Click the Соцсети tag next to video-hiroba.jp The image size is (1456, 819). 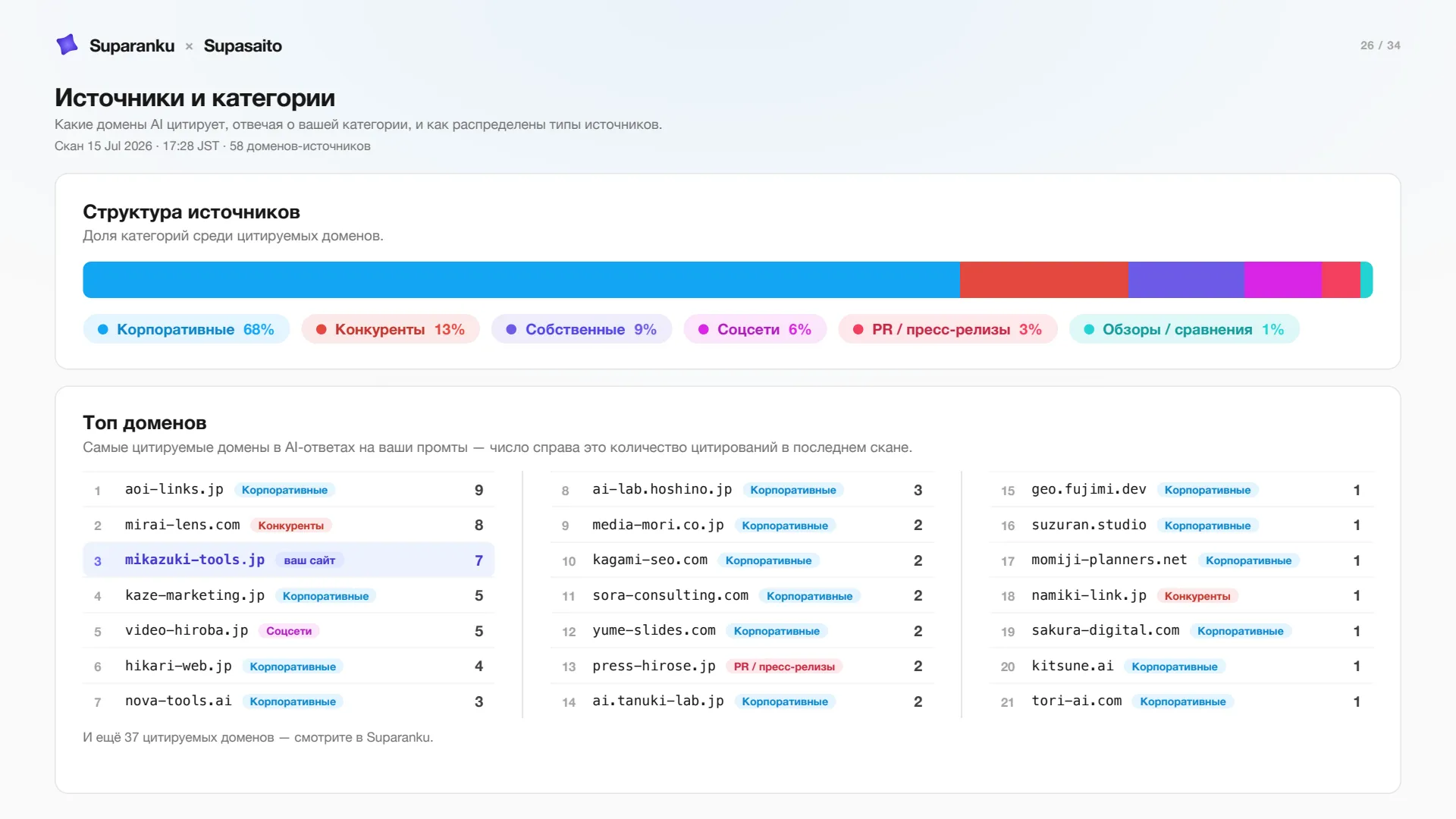[289, 631]
